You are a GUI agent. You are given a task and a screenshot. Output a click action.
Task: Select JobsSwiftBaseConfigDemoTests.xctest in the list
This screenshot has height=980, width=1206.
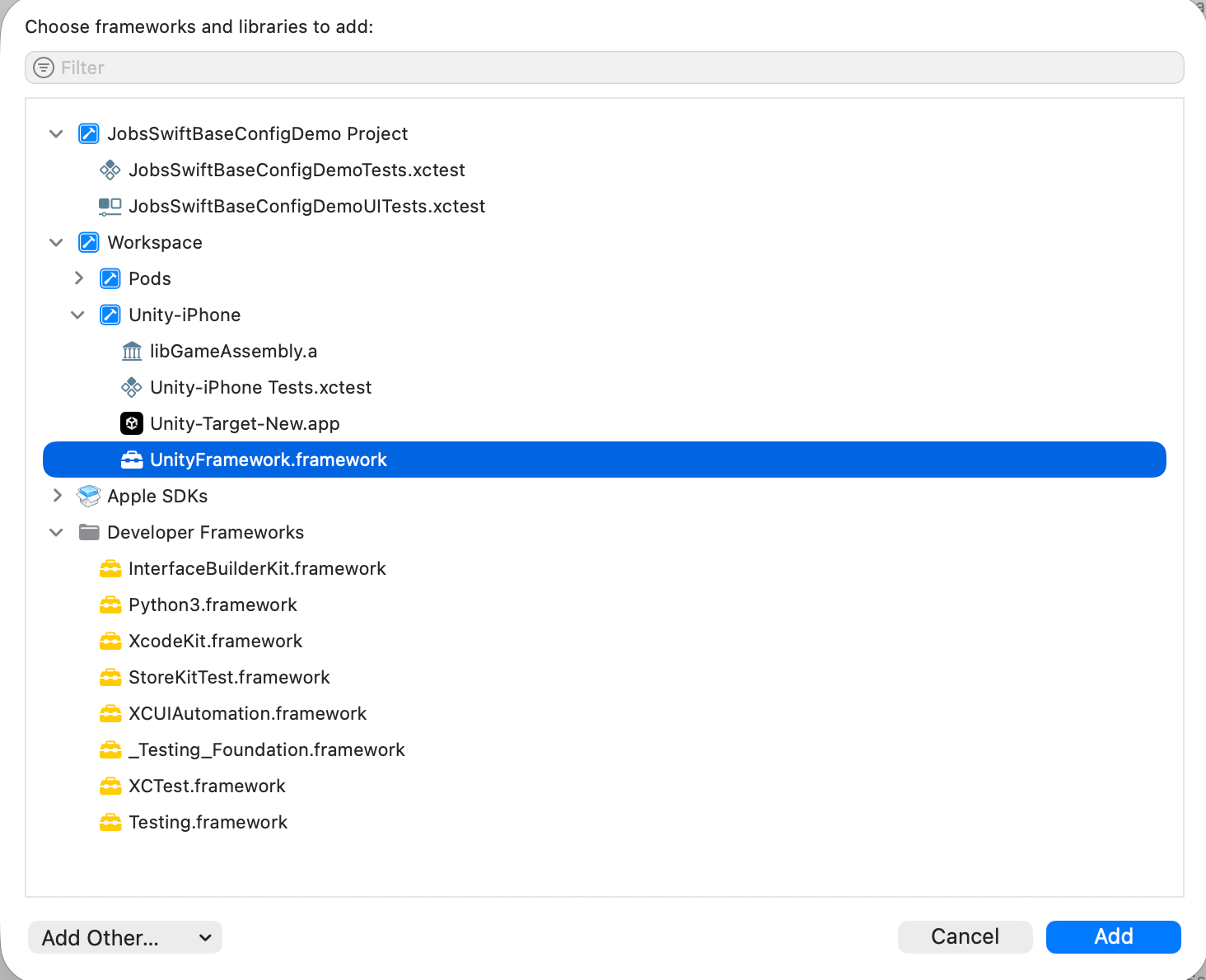point(605,170)
